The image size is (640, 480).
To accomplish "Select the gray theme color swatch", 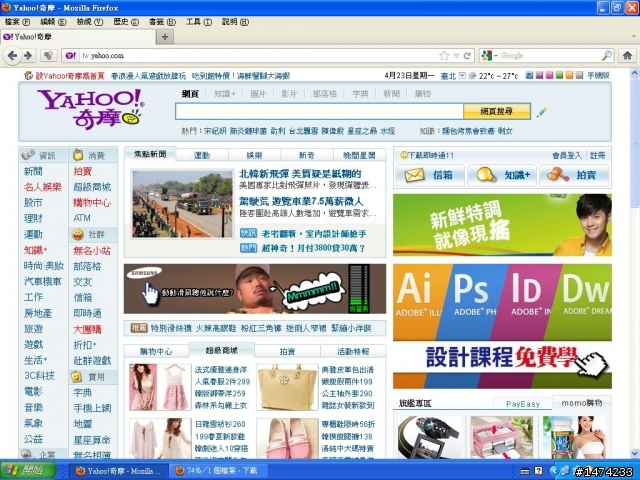I will click(579, 75).
